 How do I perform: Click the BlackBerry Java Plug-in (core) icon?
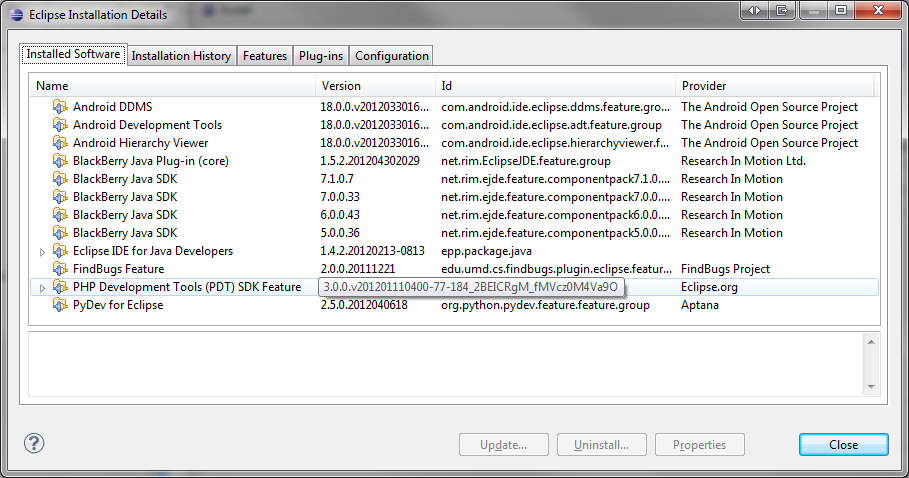(60, 160)
